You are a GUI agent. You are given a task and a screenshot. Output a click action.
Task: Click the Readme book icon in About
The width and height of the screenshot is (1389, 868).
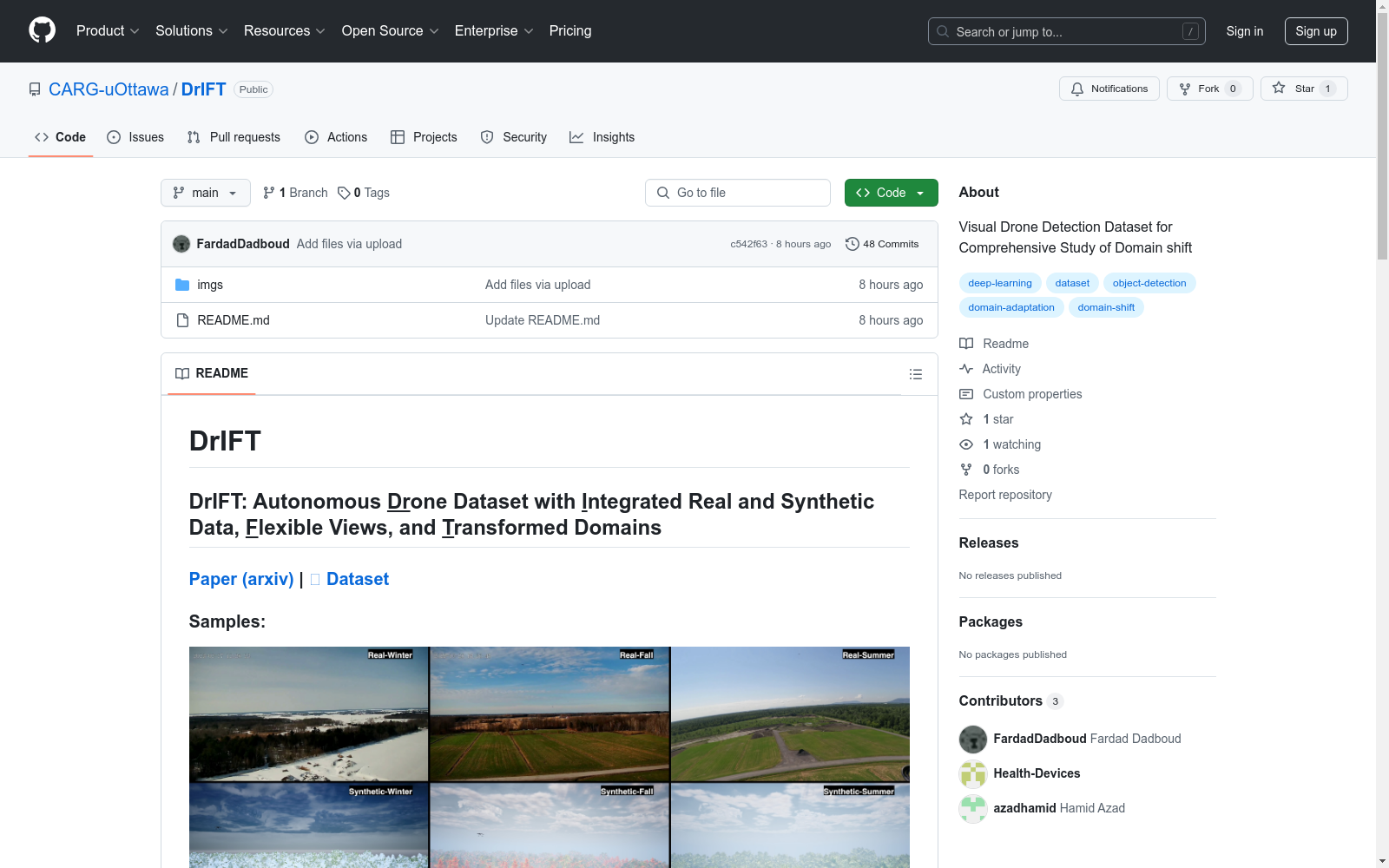click(966, 344)
